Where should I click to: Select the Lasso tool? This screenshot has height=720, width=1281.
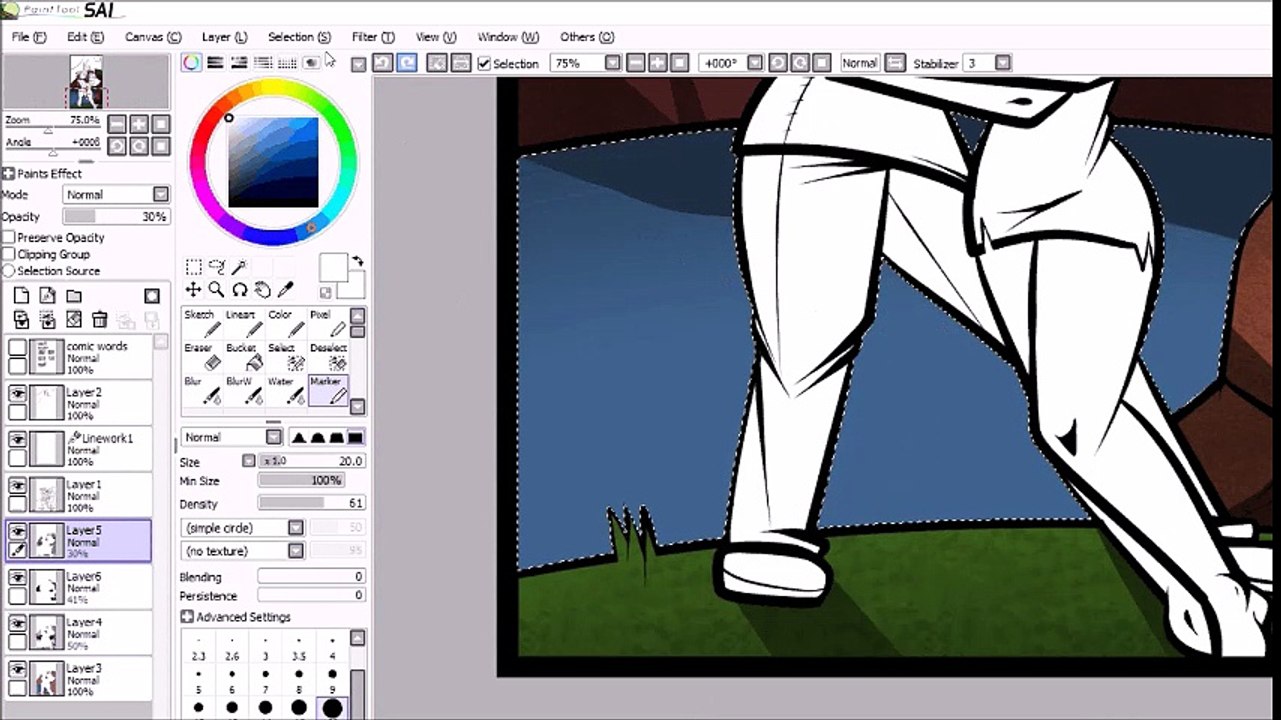[216, 267]
